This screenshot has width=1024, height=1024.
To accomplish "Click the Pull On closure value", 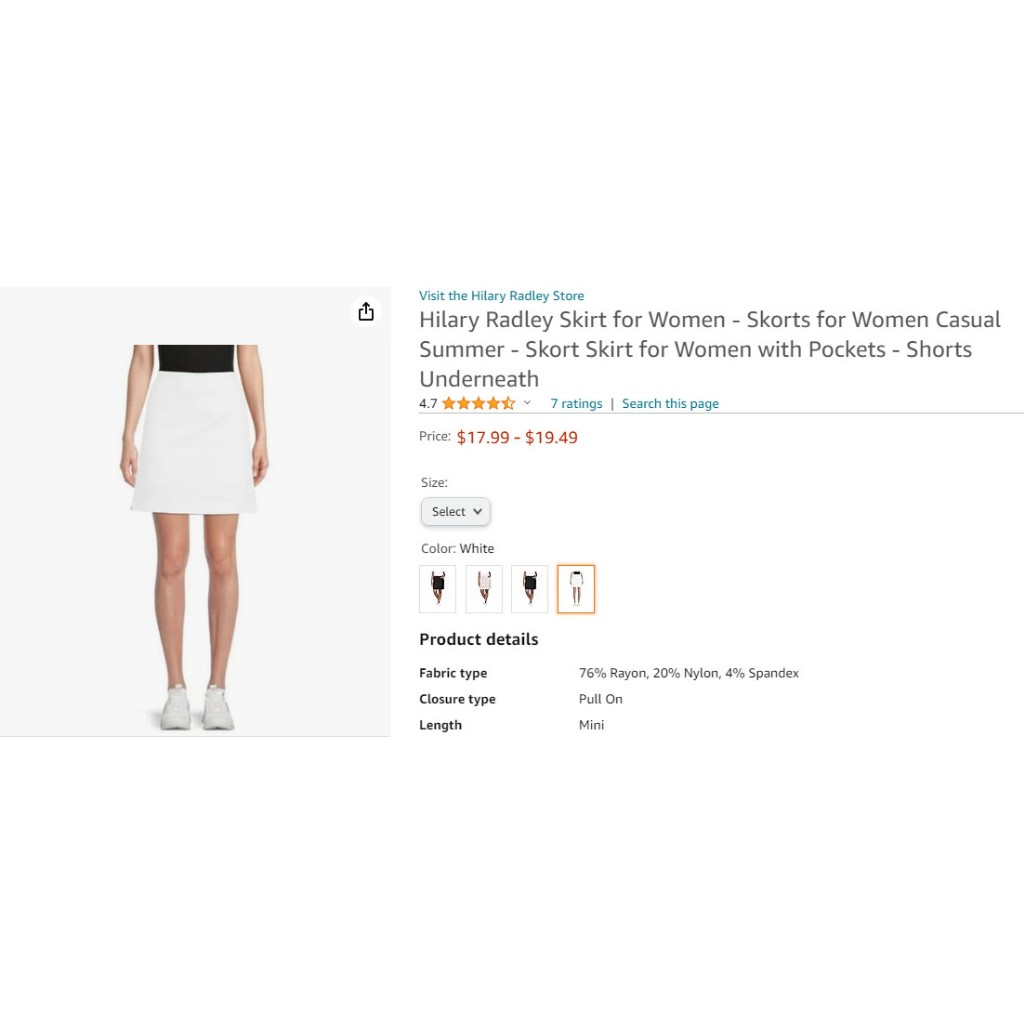I will [x=601, y=699].
